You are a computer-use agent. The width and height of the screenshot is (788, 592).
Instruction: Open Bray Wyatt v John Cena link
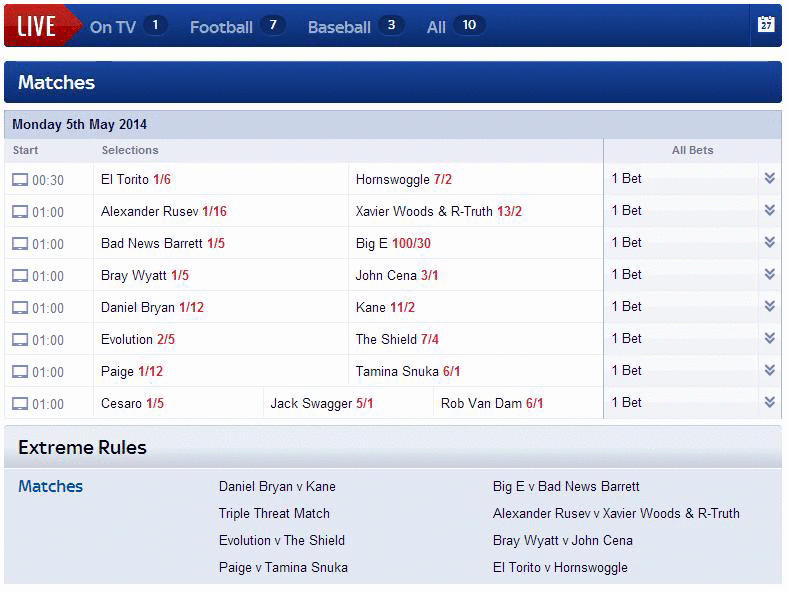(x=563, y=541)
